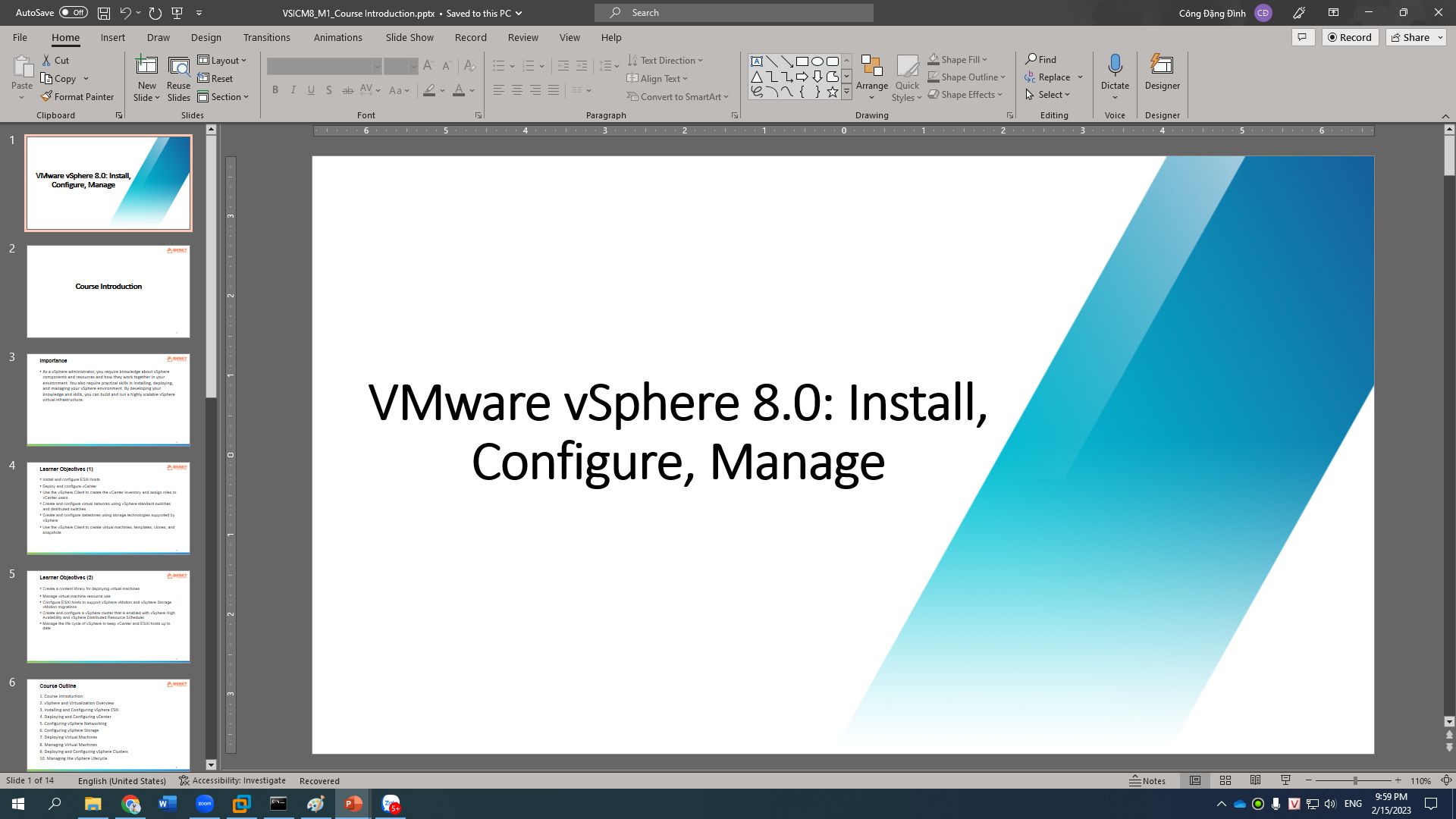The image size is (1456, 819).
Task: Open Designer ideas pane
Action: [1162, 72]
